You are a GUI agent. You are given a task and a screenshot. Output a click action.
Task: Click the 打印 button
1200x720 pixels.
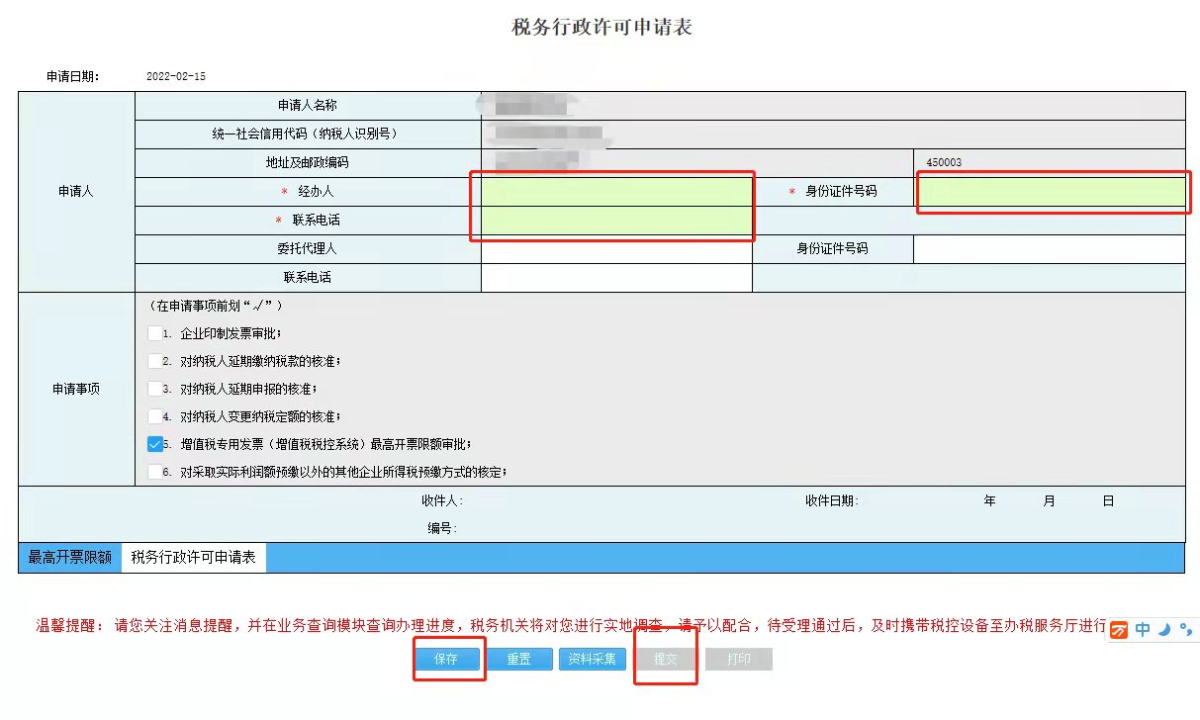(738, 659)
